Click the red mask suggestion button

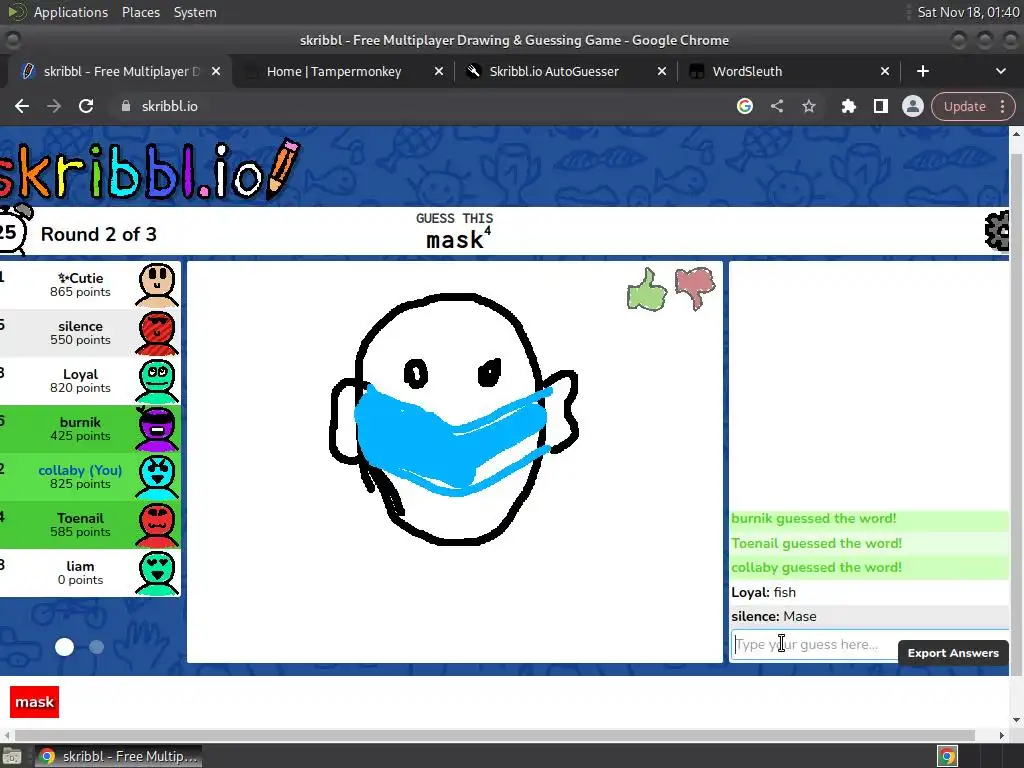(35, 702)
